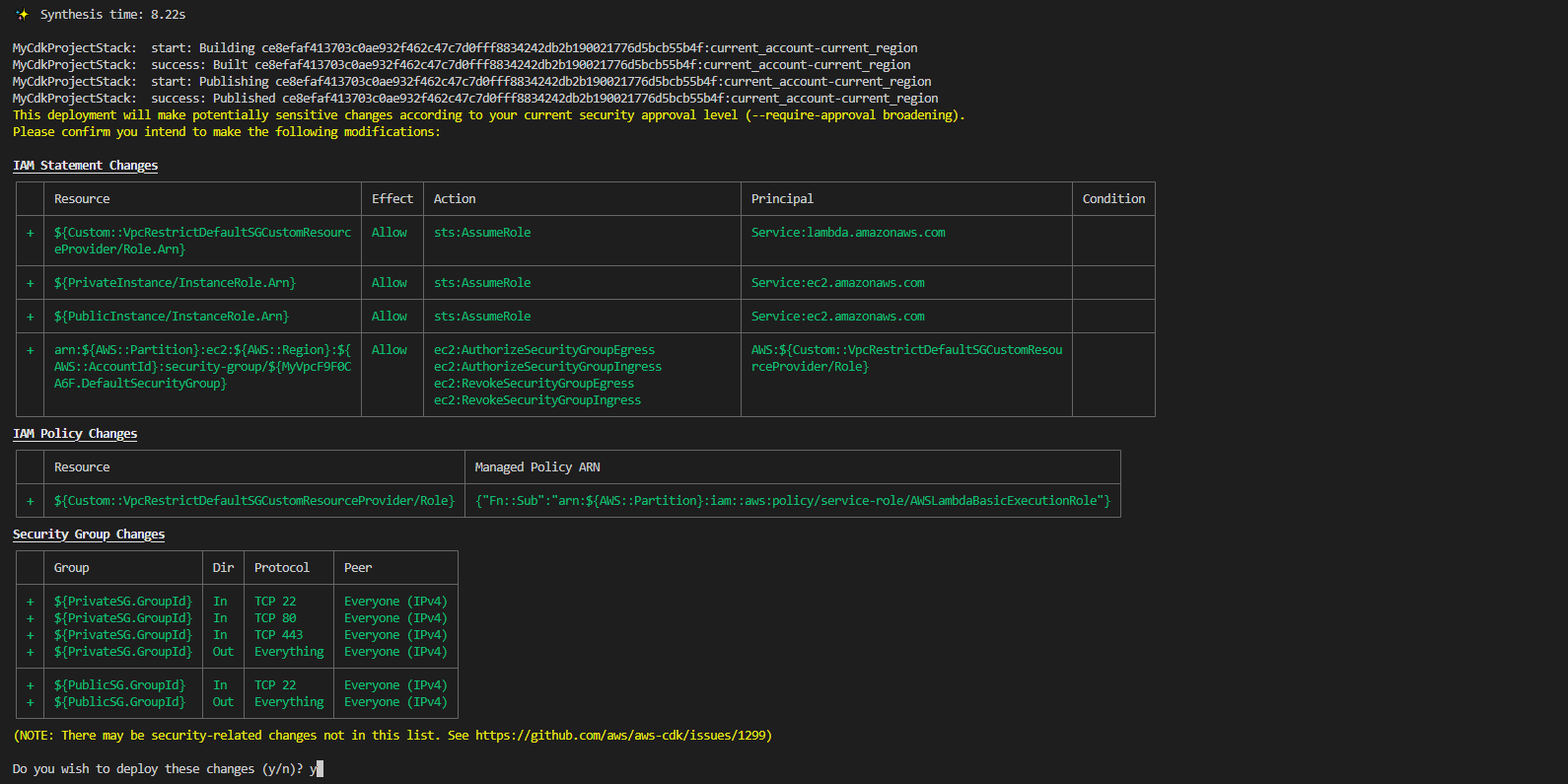This screenshot has height=784, width=1568.
Task: Click the Condition column header
Action: [1113, 199]
